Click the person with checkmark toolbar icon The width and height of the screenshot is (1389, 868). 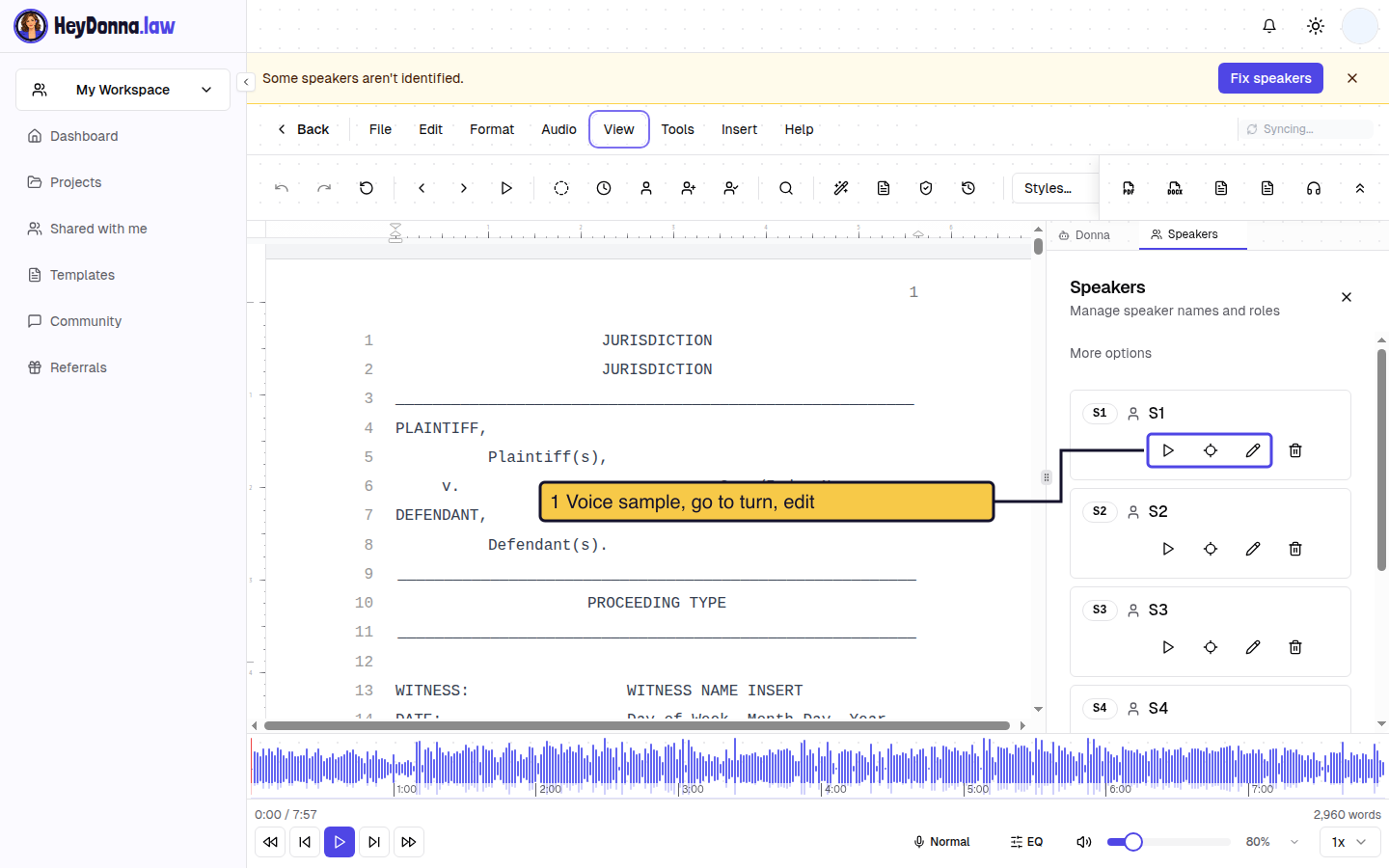[x=731, y=188]
